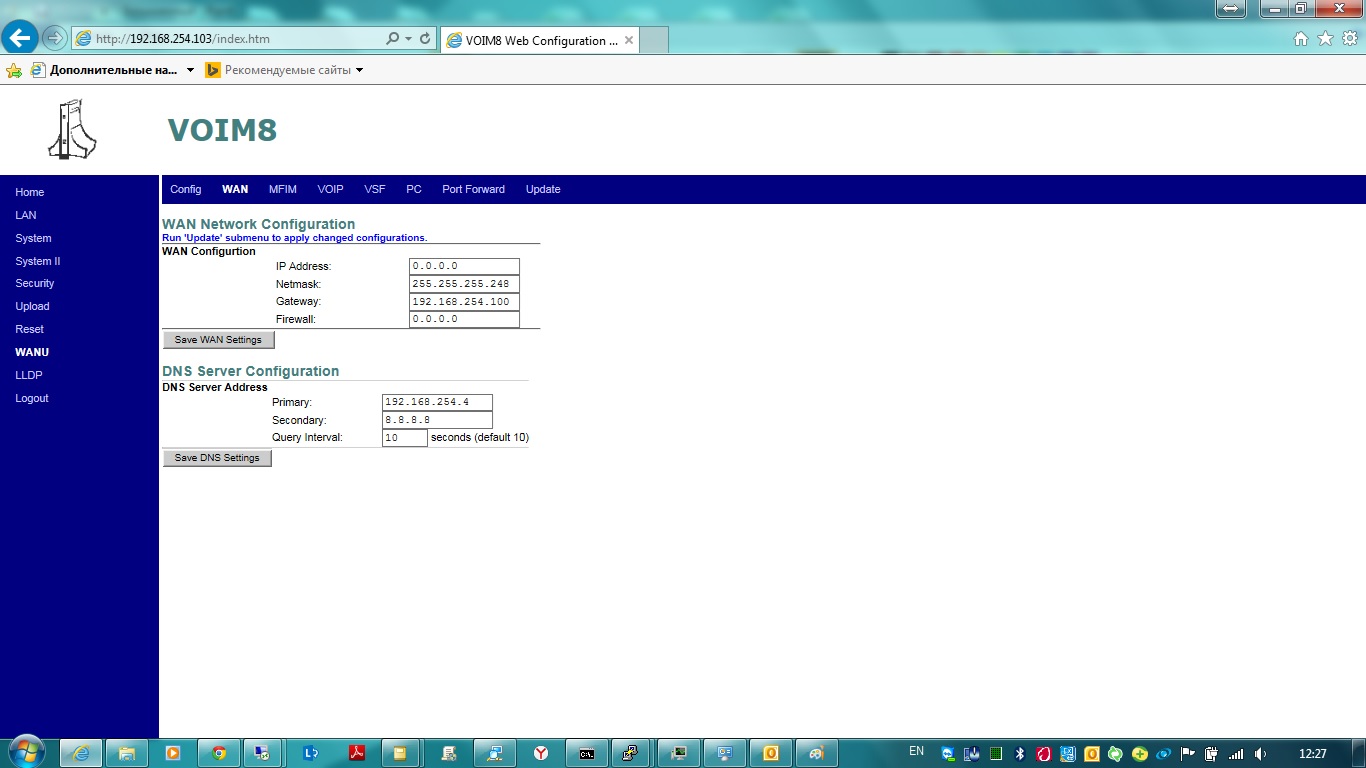Open Adobe Acrobat Reader in the taskbar
Screen dimensions: 1366x768
click(357, 753)
